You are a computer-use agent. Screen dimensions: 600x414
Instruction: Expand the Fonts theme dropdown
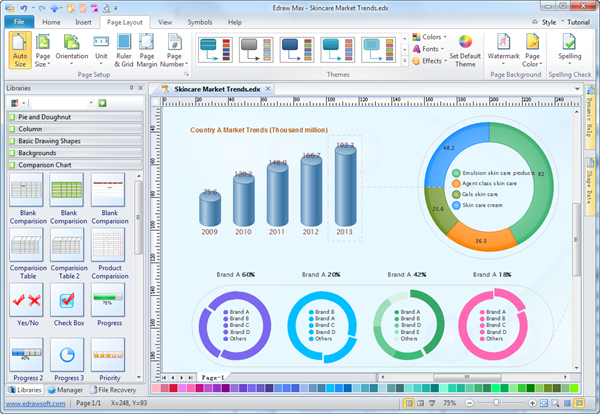pos(429,48)
